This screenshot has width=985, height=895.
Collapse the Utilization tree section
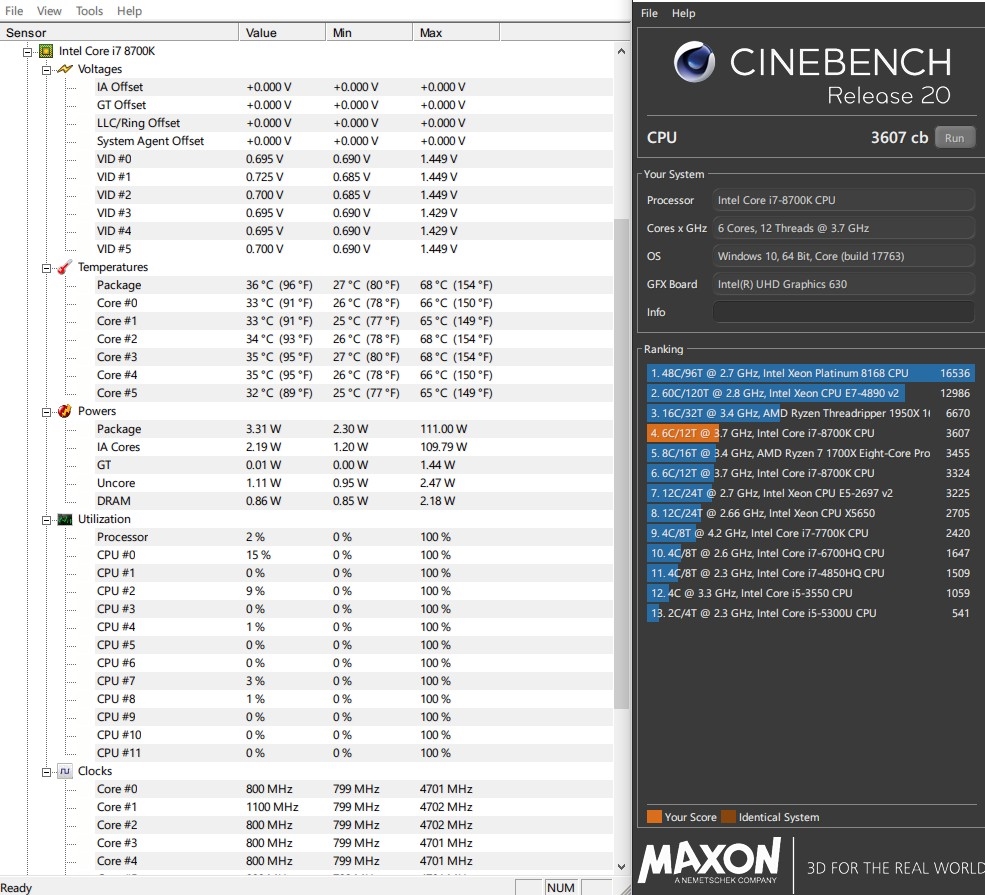pyautogui.click(x=46, y=520)
